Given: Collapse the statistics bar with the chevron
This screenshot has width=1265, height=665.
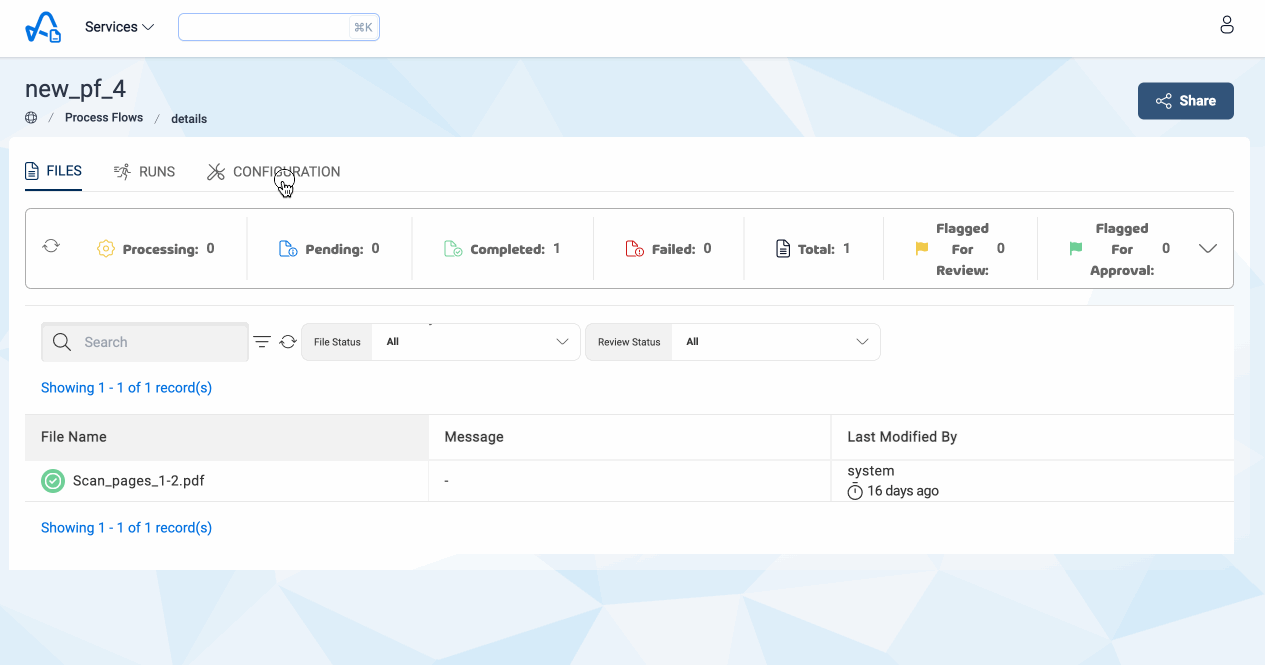Looking at the screenshot, I should 1208,248.
